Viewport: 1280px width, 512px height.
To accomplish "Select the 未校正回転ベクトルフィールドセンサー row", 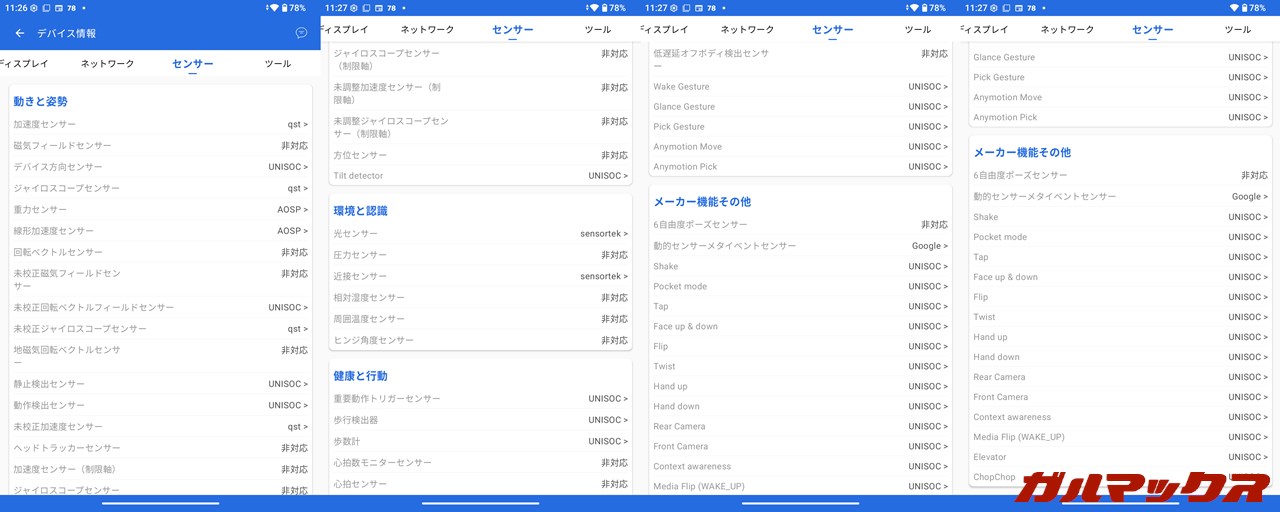I will [160, 308].
